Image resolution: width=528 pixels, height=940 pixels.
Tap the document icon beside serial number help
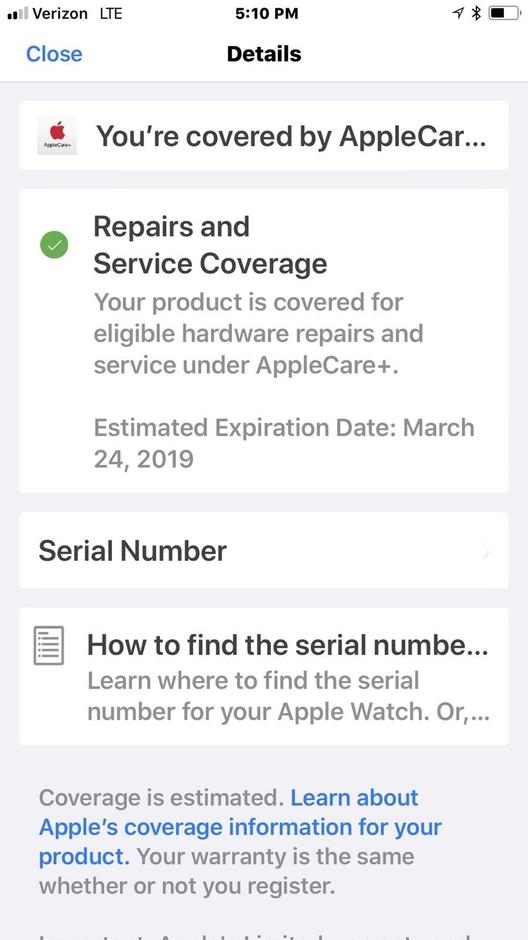49,646
